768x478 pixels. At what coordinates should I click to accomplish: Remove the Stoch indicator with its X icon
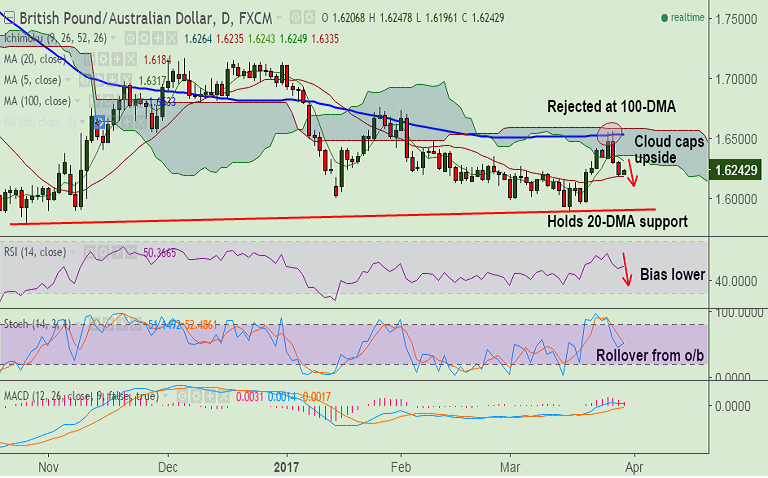(135, 324)
